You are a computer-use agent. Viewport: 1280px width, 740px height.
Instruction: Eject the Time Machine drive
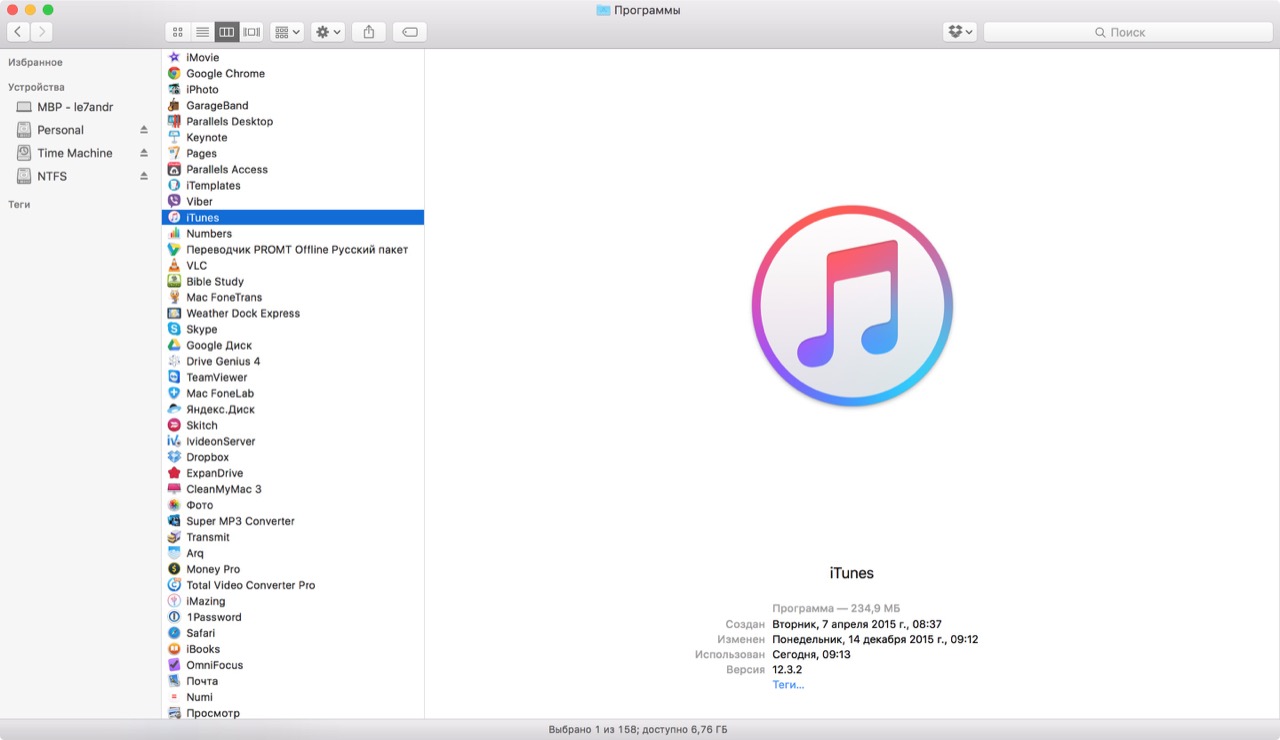coord(143,153)
